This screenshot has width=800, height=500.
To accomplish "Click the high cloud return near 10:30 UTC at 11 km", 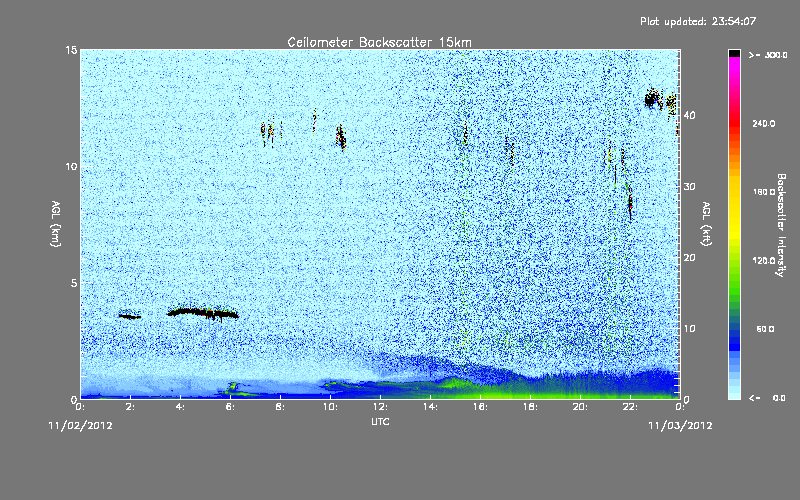I will pyautogui.click(x=341, y=137).
